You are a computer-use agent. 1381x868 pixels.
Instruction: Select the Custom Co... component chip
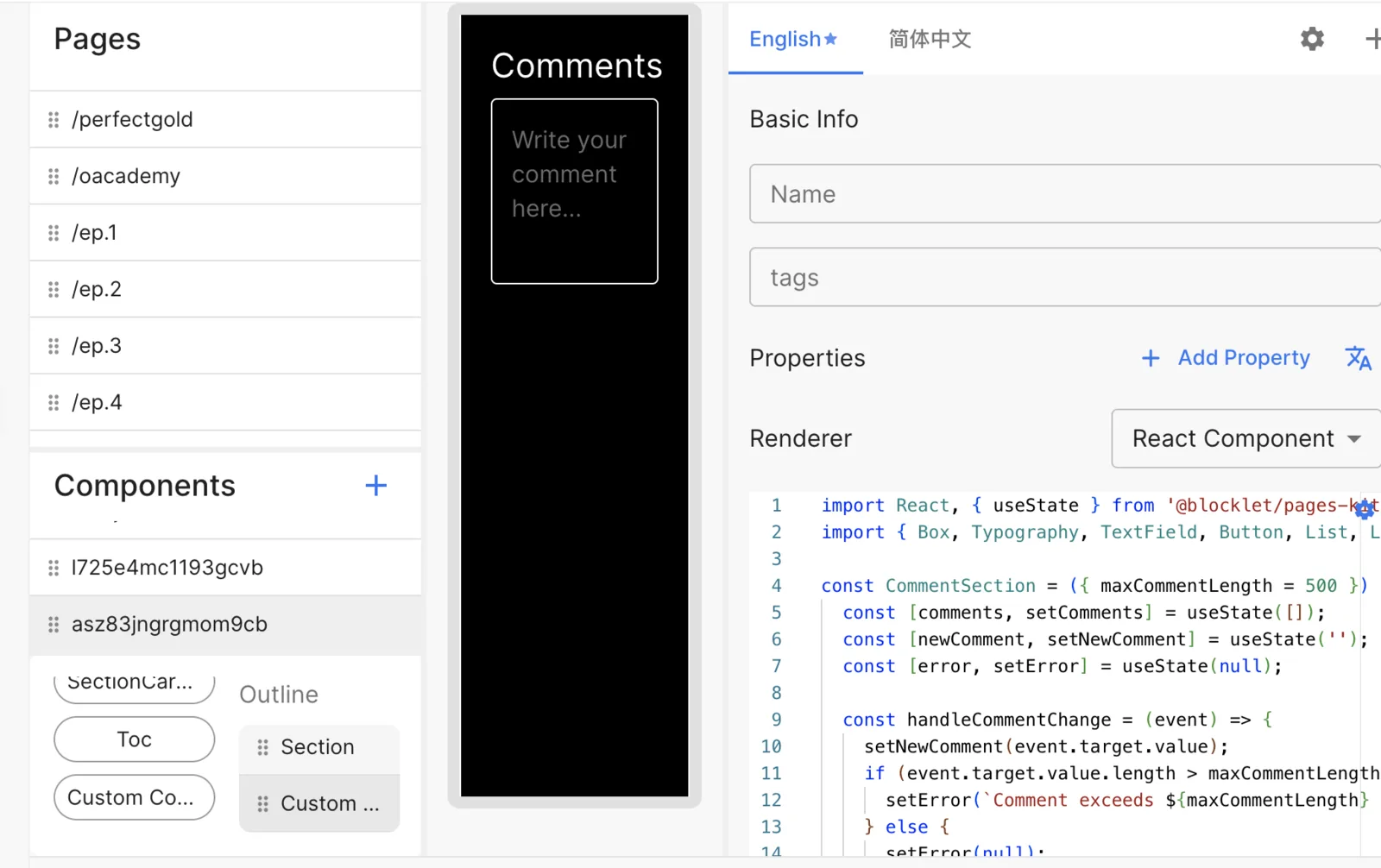(134, 797)
